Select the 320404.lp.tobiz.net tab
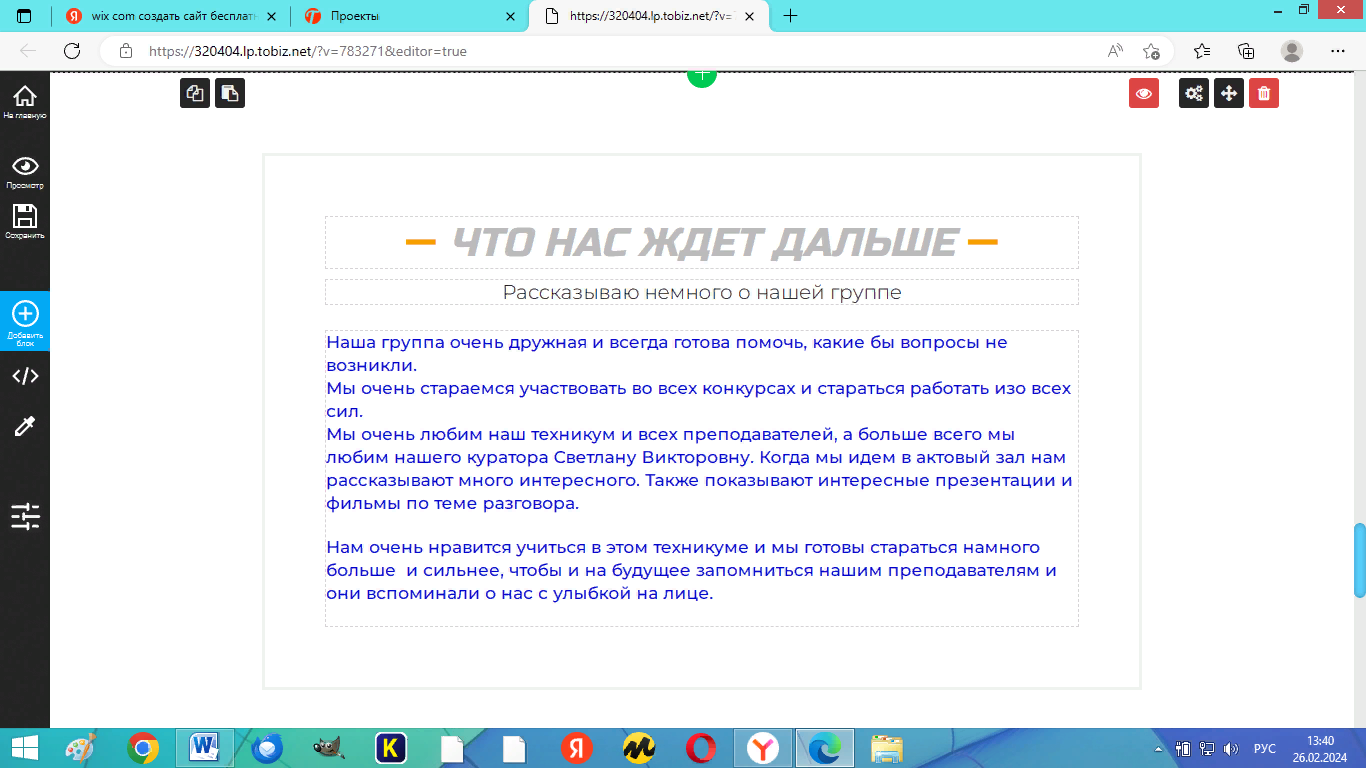Image resolution: width=1366 pixels, height=768 pixels. 651,16
